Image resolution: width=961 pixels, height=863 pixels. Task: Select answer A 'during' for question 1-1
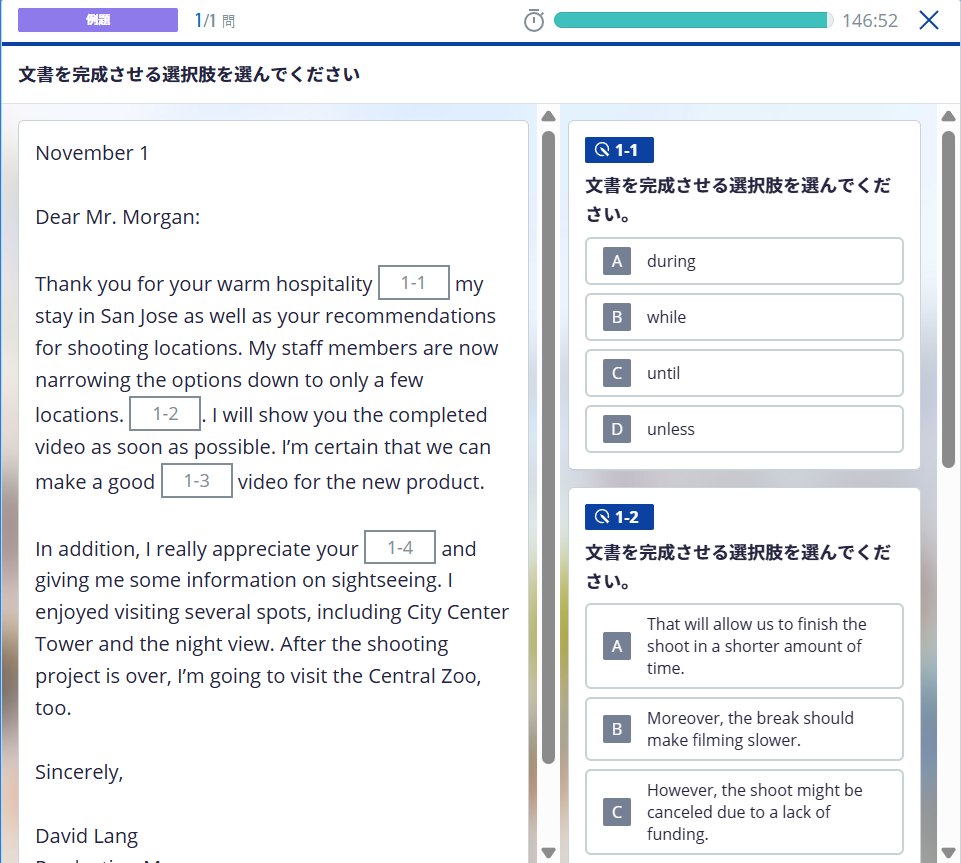pos(744,261)
